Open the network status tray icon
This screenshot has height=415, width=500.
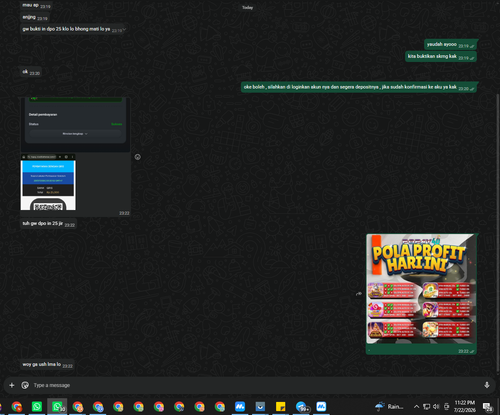426,407
